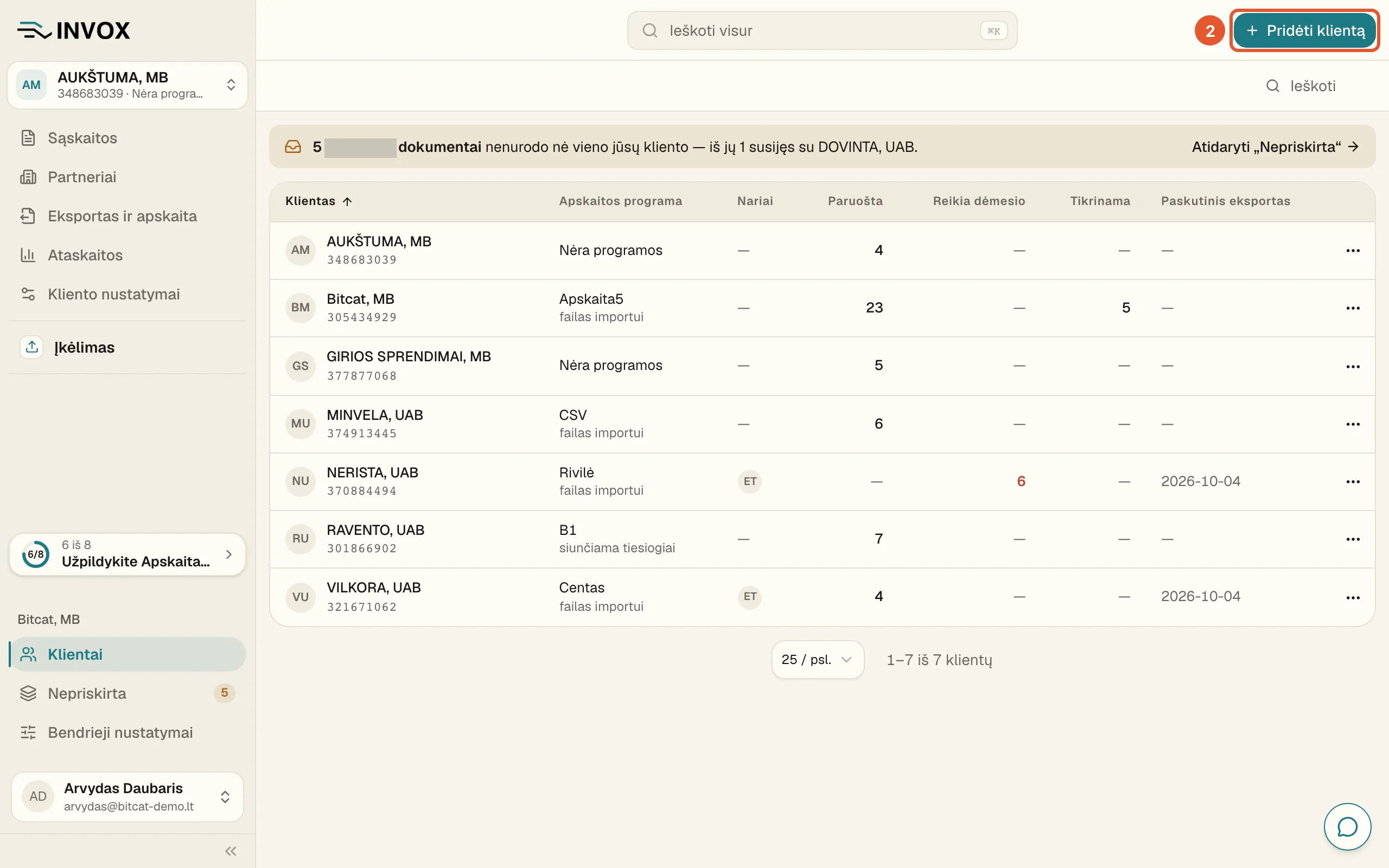Click the Pridėti klientą button
Screen dimensions: 1389x868
[1304, 30]
